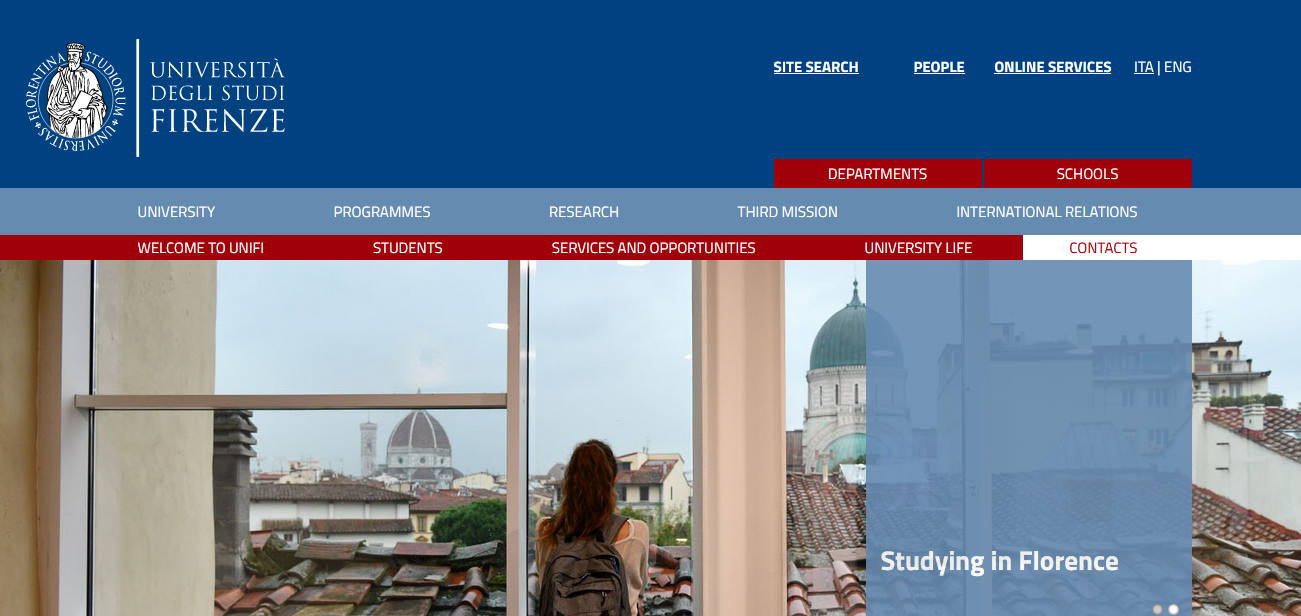Click the University of Florence seal logo

pos(76,98)
